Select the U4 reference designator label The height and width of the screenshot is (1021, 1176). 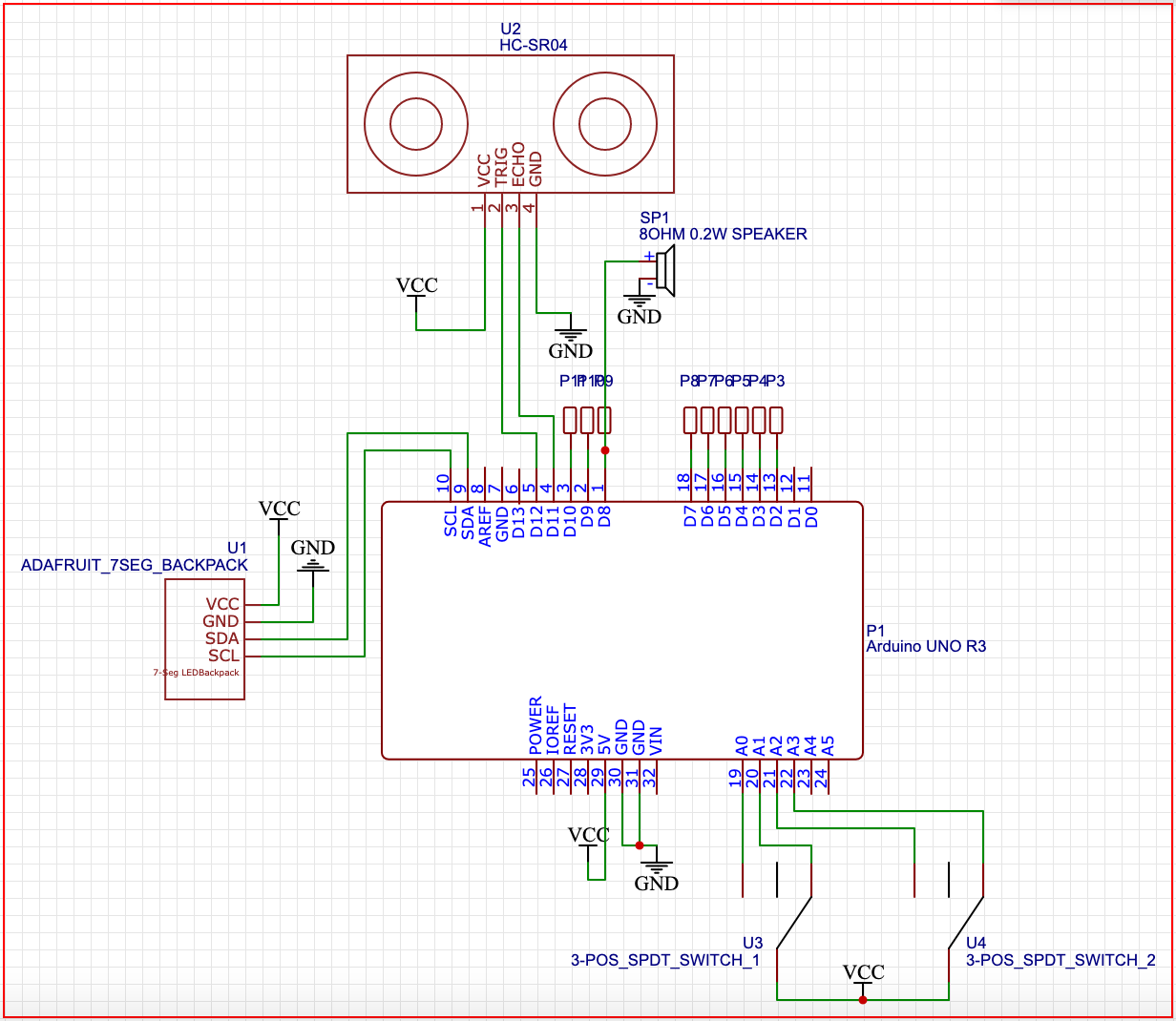coord(976,944)
